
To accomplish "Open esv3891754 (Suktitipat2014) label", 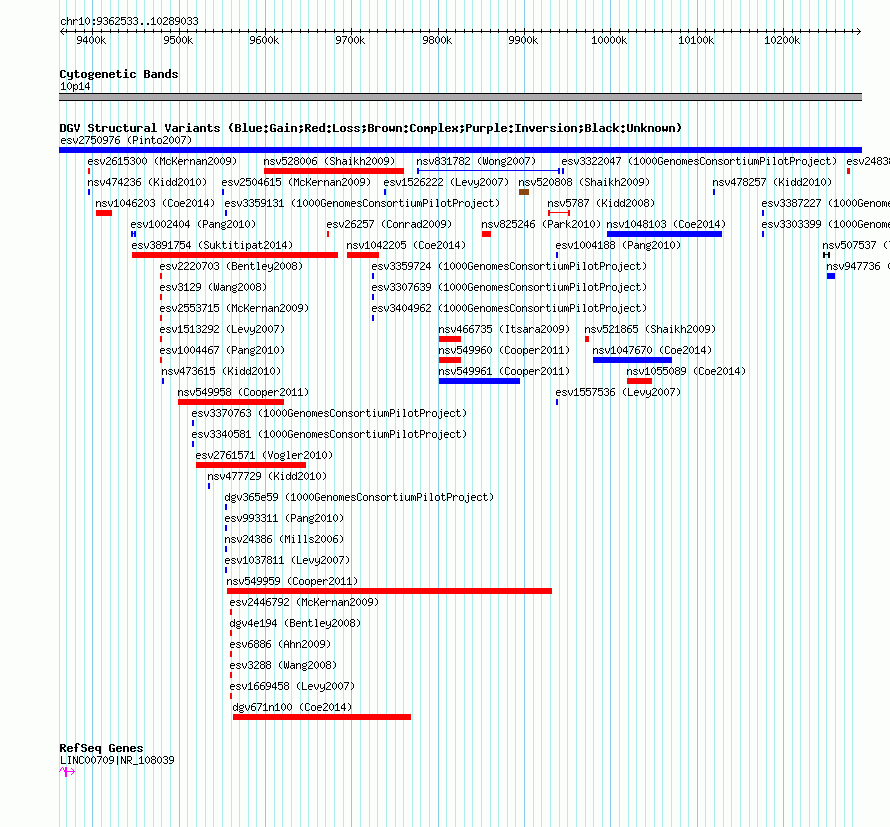I will click(212, 245).
